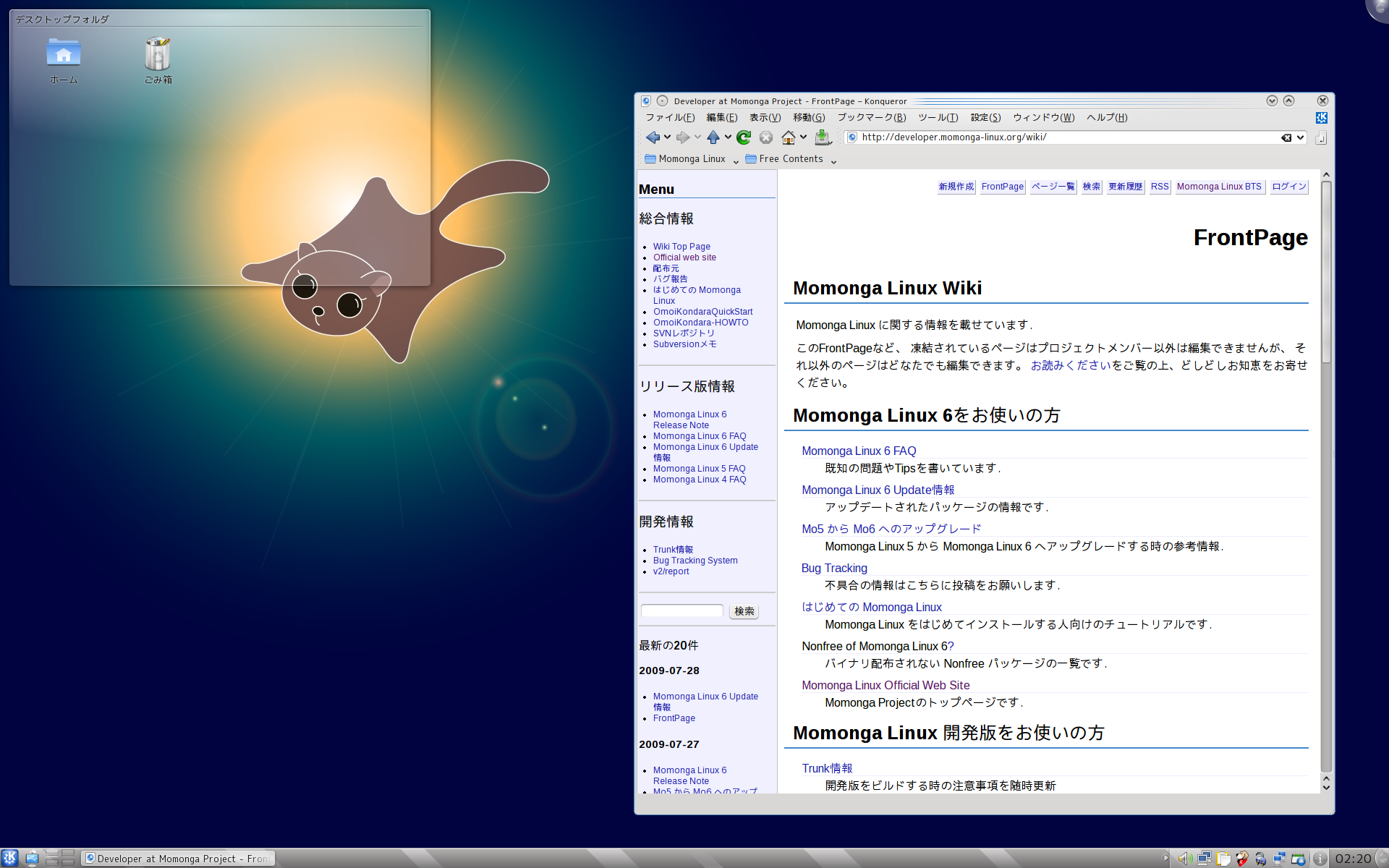Open the volume mixer tray icon
Viewport: 1389px width, 868px height.
click(1184, 859)
